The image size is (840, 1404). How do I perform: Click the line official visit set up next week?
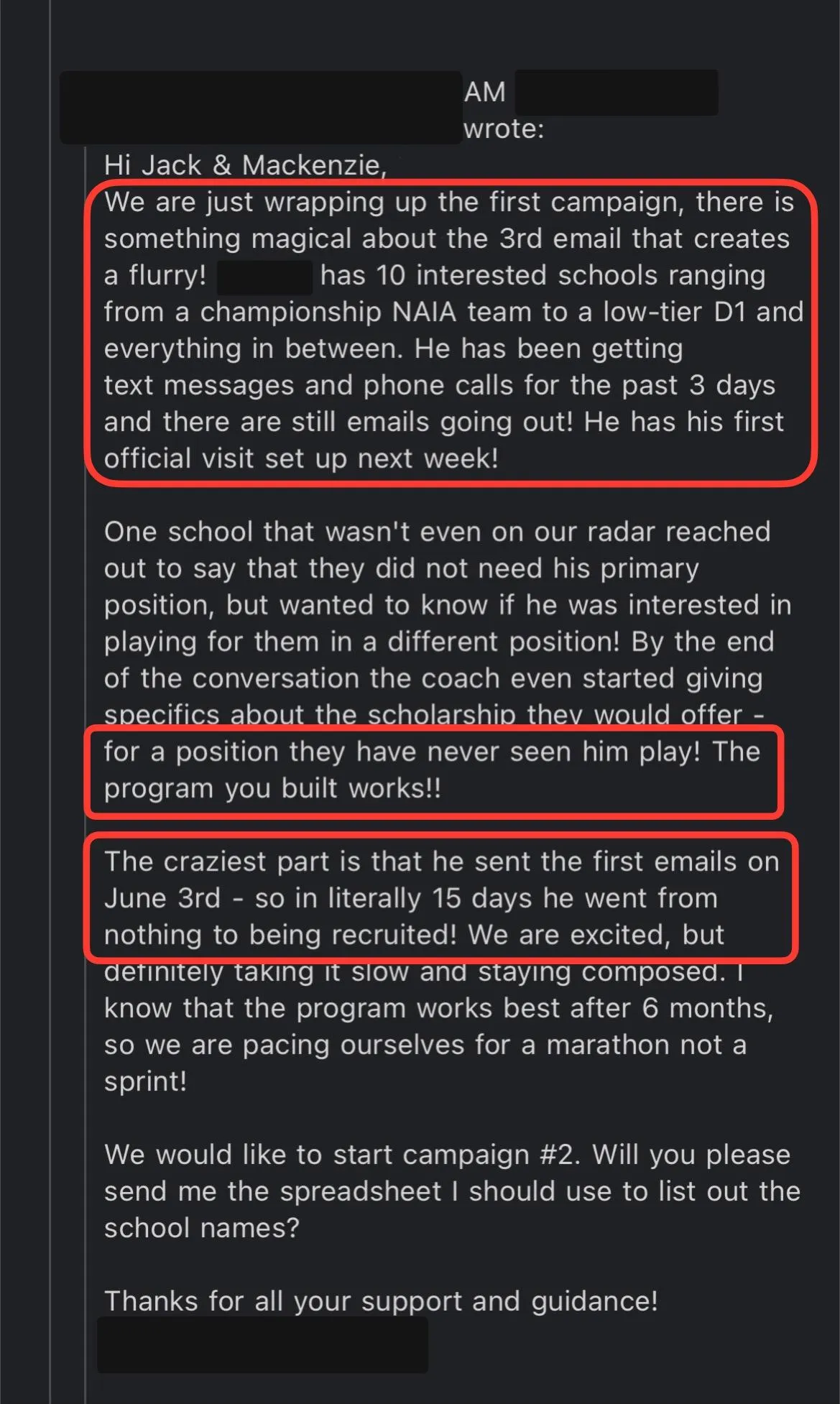(301, 458)
